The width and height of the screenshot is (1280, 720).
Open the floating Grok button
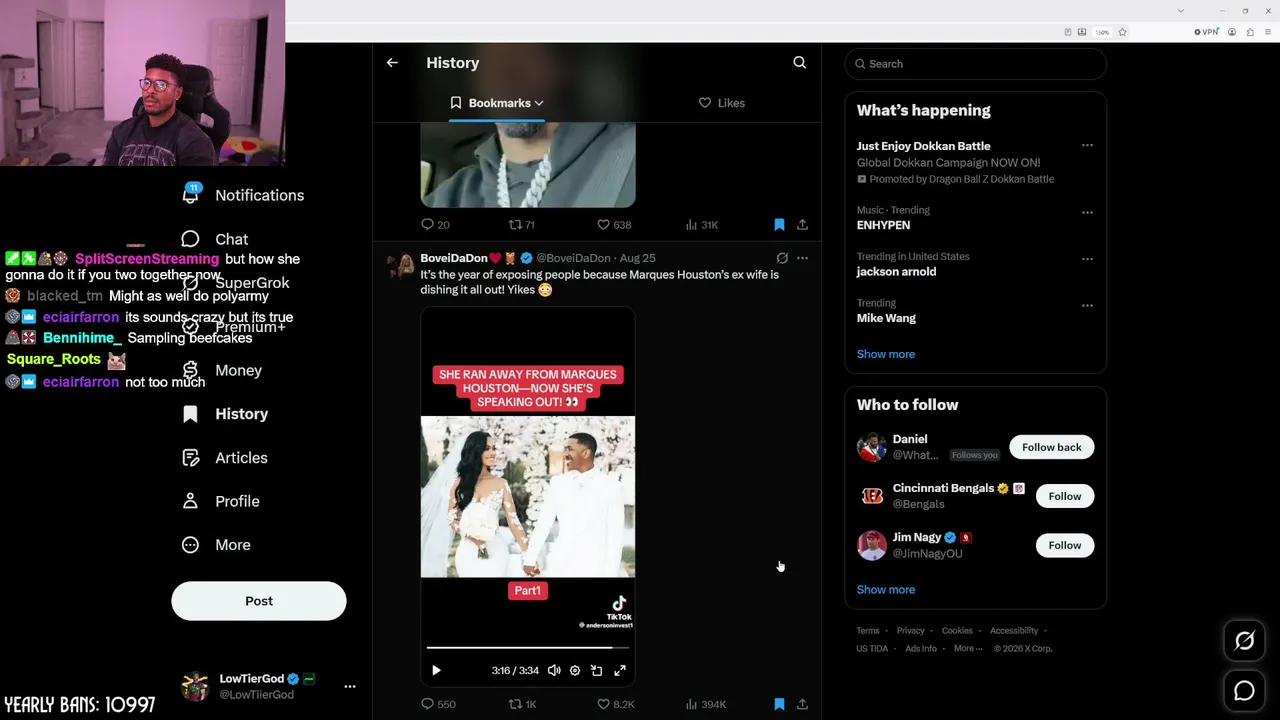[x=1244, y=641]
